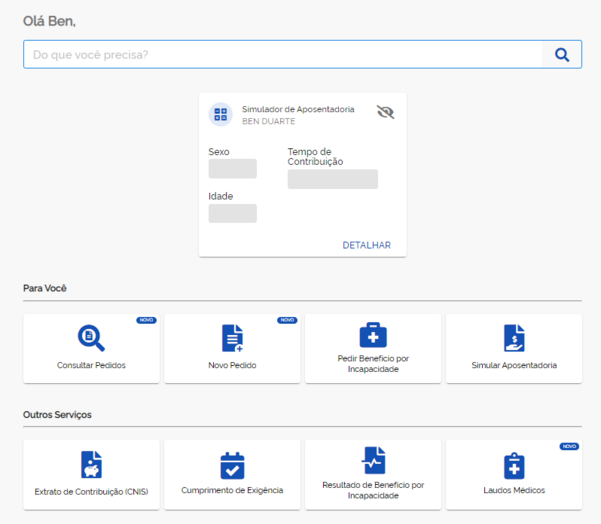
Task: Click the hidden Tempo de Contribuição value
Action: pos(333,179)
